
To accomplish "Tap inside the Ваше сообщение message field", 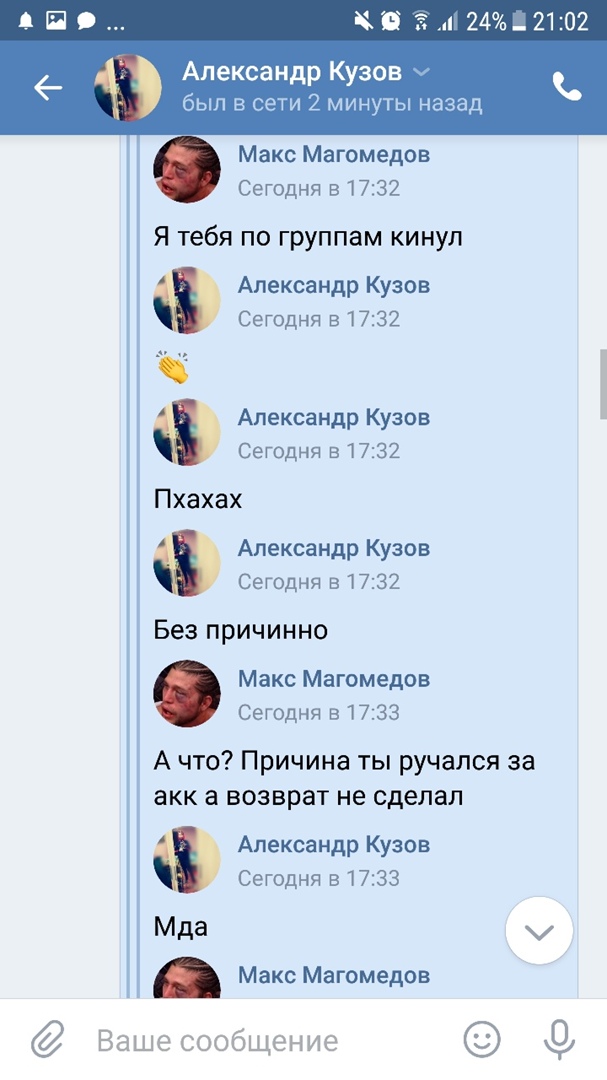I will [269, 1039].
